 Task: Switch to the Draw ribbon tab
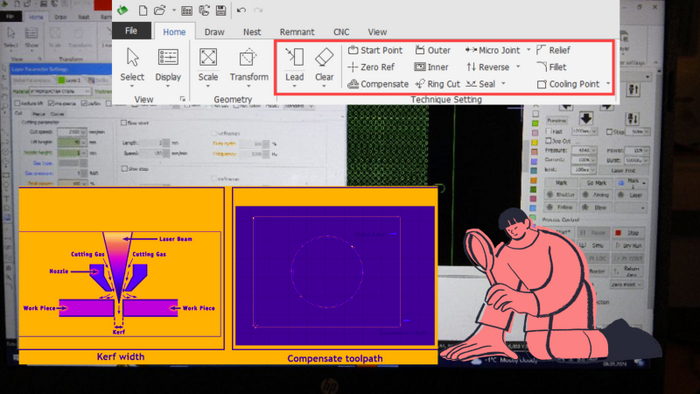[214, 32]
